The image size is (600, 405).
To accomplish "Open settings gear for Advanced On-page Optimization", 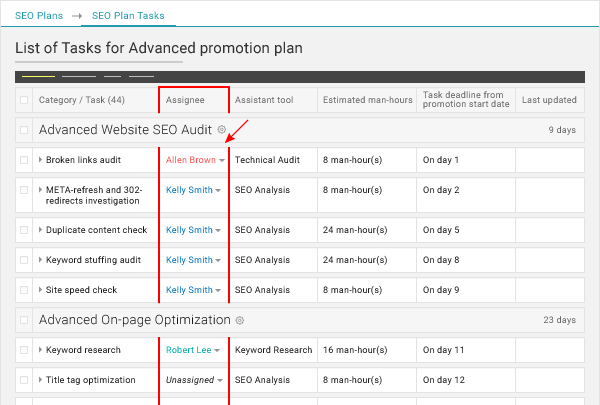I will tap(240, 320).
